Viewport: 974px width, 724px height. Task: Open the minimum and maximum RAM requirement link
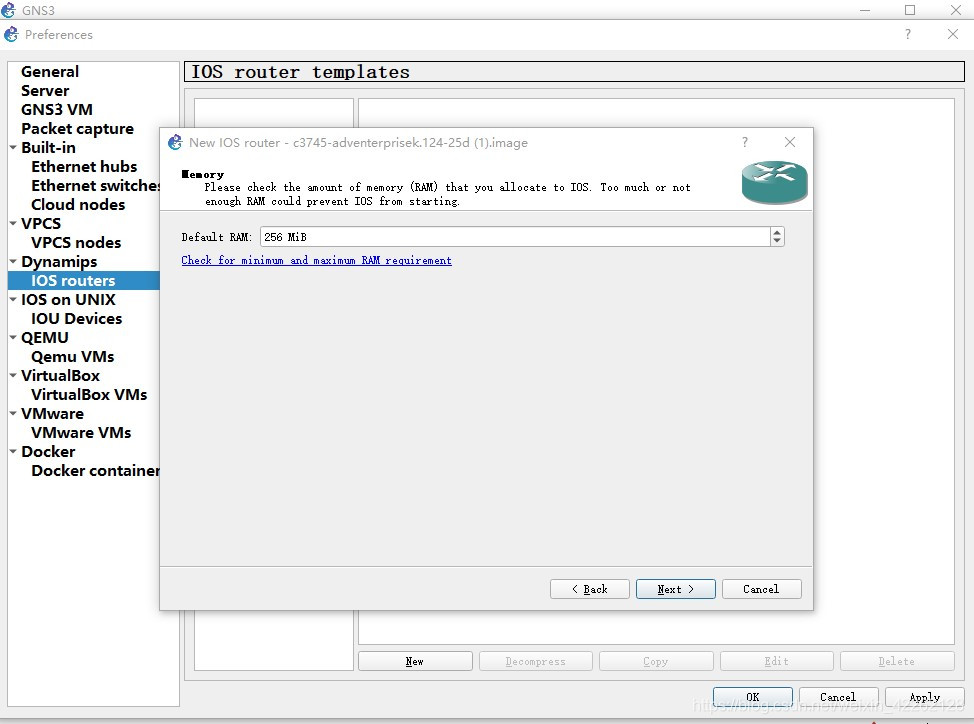(316, 260)
